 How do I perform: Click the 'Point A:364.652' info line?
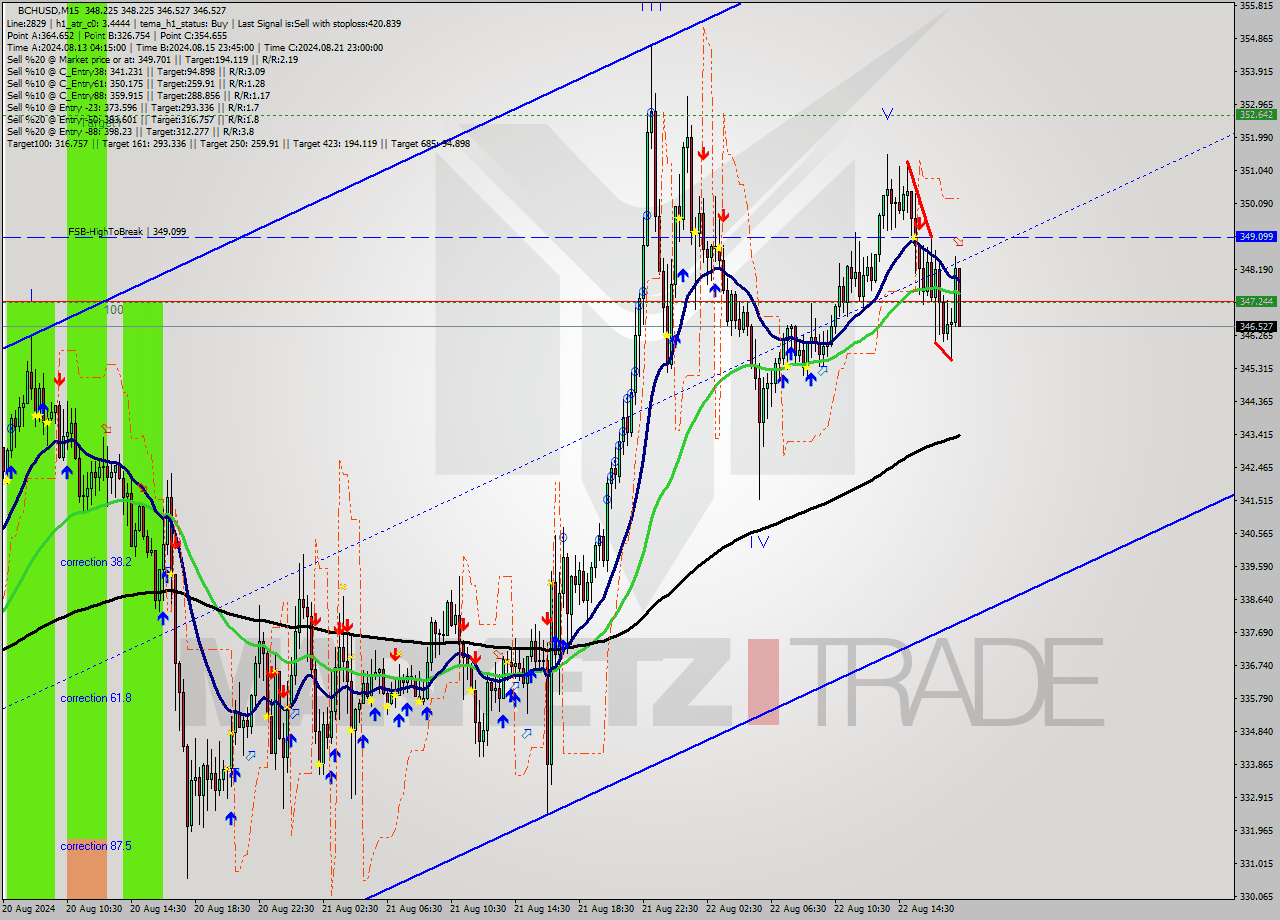[x=117, y=35]
